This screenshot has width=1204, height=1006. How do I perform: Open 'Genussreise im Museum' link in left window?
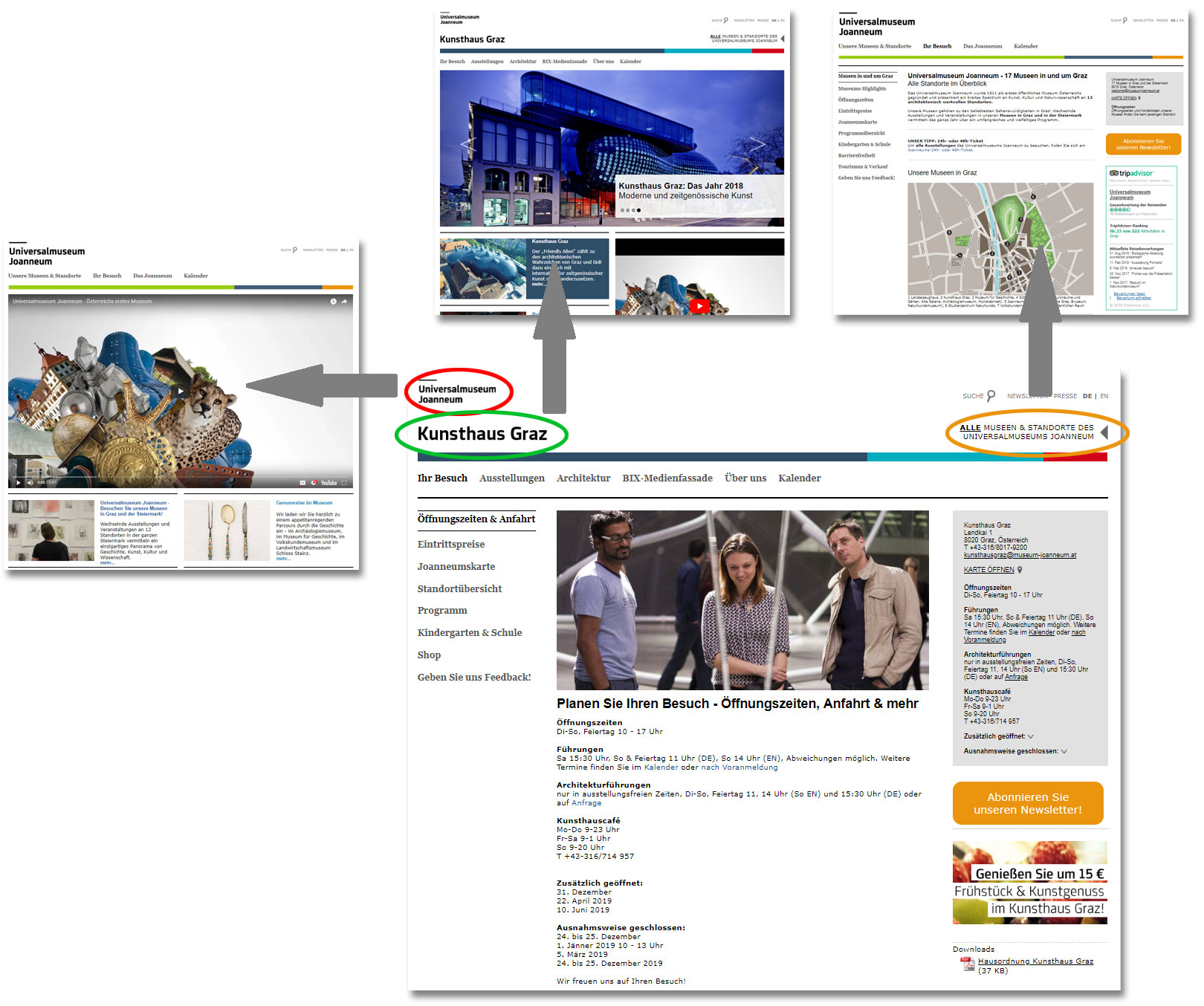click(304, 503)
